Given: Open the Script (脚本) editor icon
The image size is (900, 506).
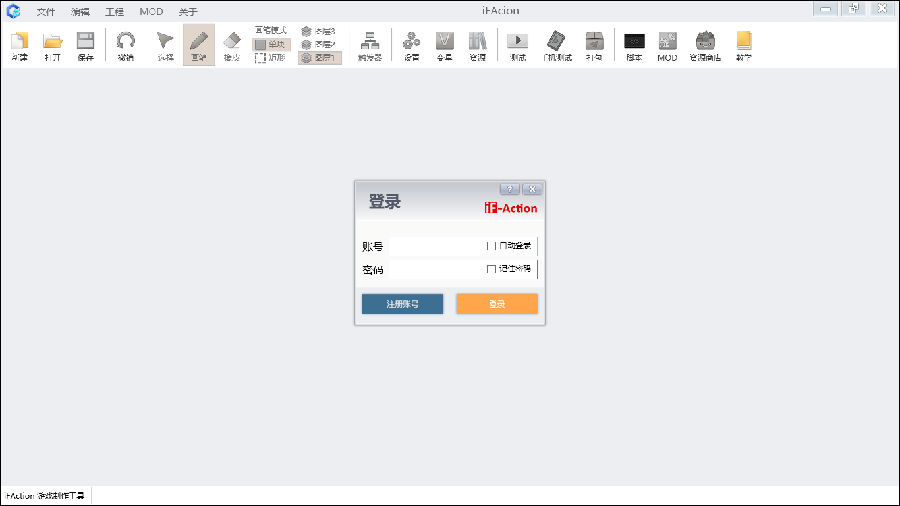Looking at the screenshot, I should coord(634,45).
